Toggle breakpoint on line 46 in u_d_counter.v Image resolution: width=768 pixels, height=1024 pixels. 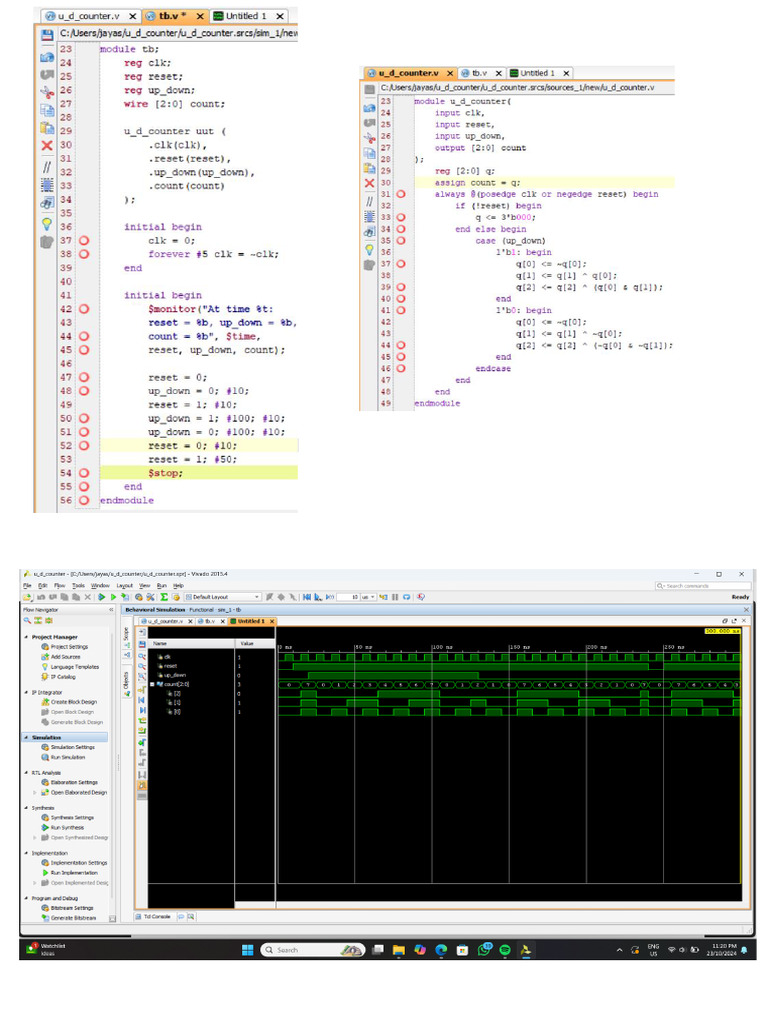[401, 368]
